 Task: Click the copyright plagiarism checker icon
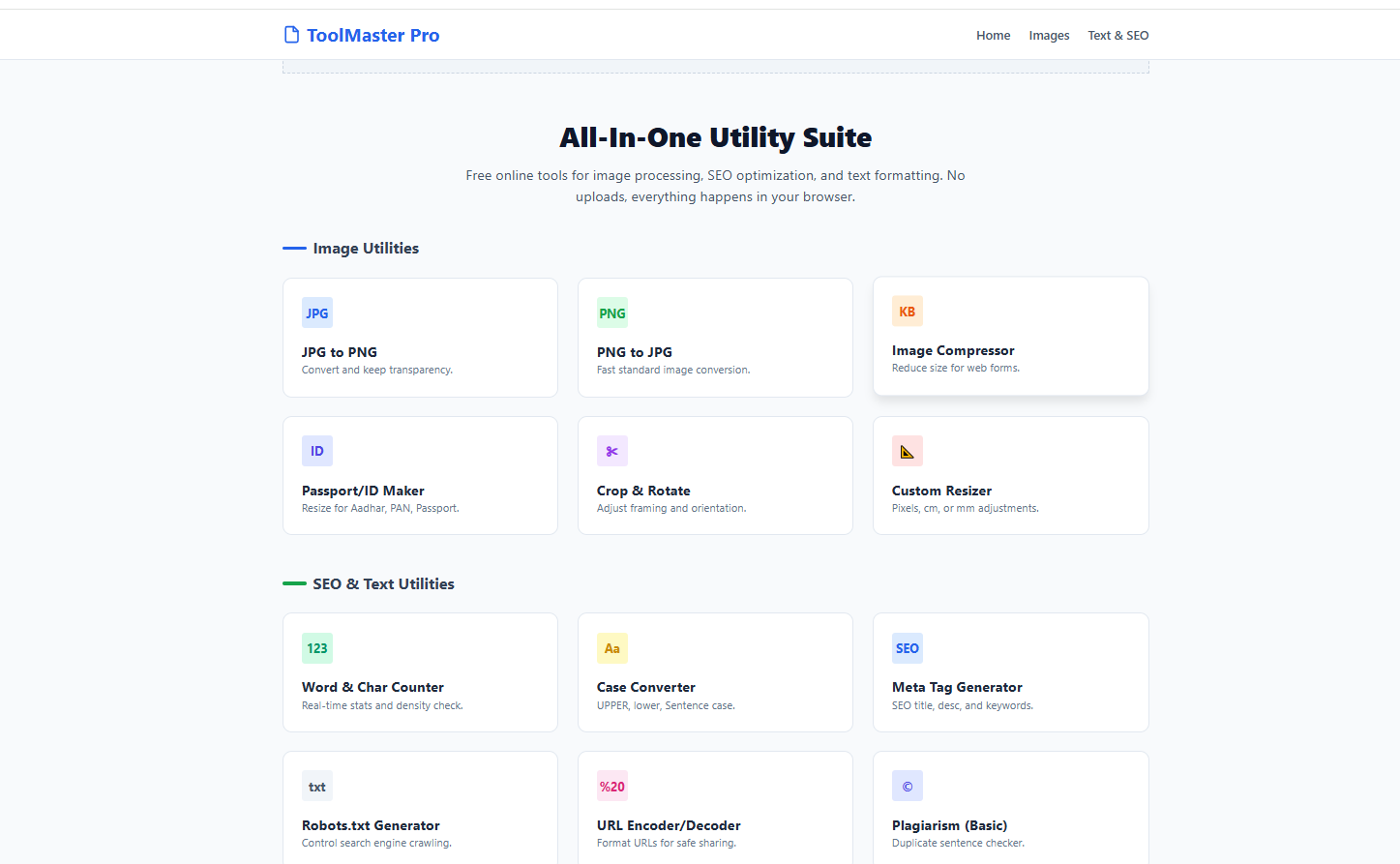(x=907, y=787)
